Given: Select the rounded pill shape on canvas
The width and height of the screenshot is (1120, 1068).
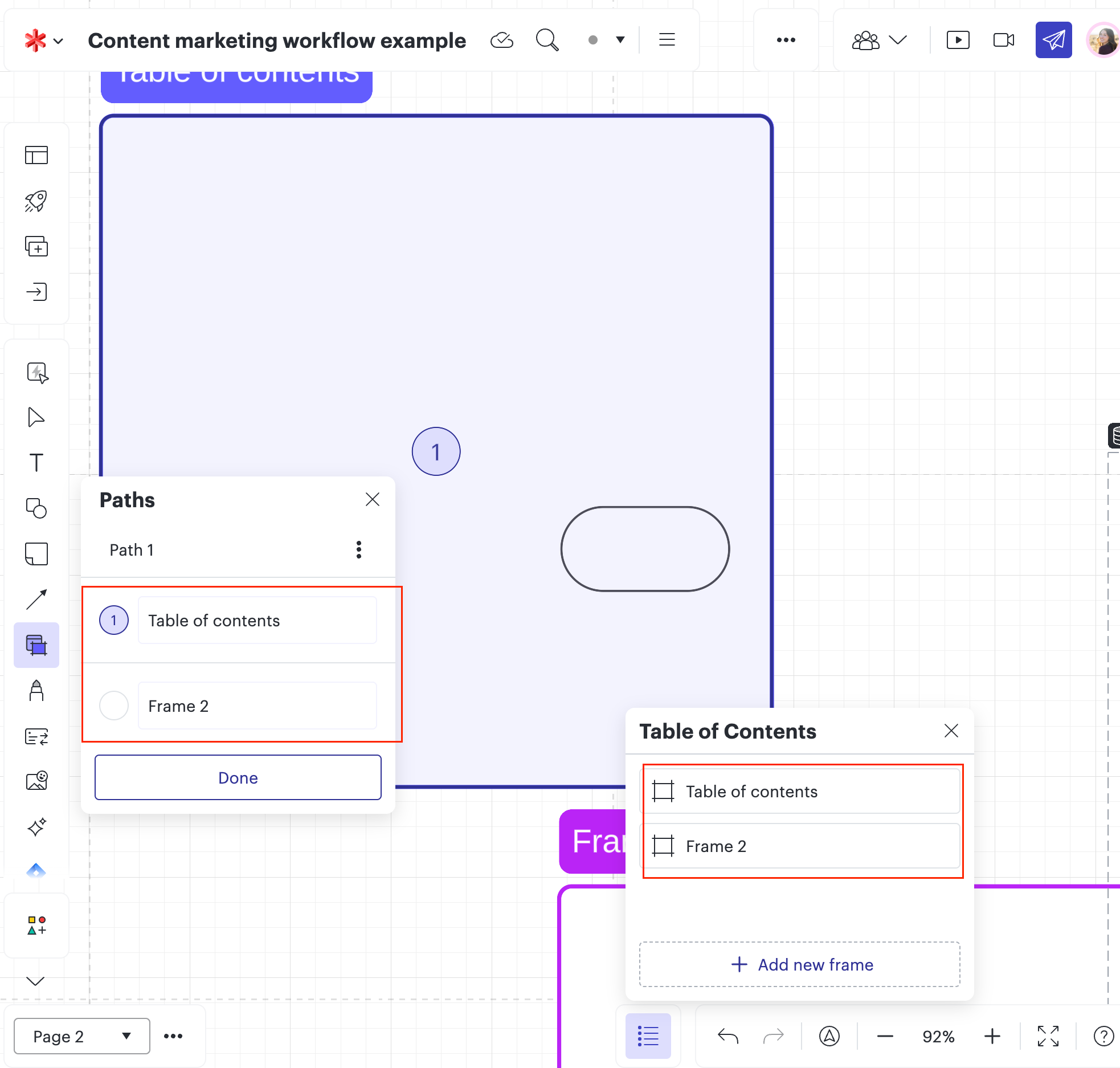Looking at the screenshot, I should pyautogui.click(x=645, y=549).
